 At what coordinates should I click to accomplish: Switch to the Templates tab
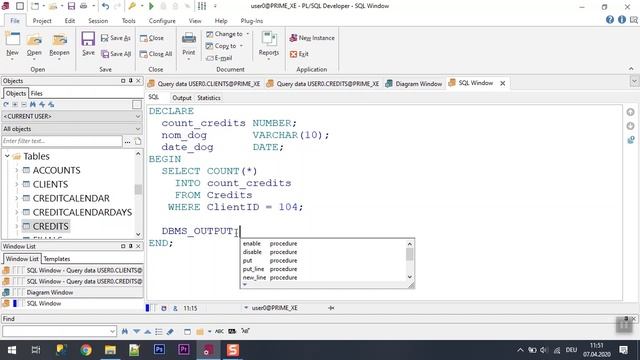57,259
